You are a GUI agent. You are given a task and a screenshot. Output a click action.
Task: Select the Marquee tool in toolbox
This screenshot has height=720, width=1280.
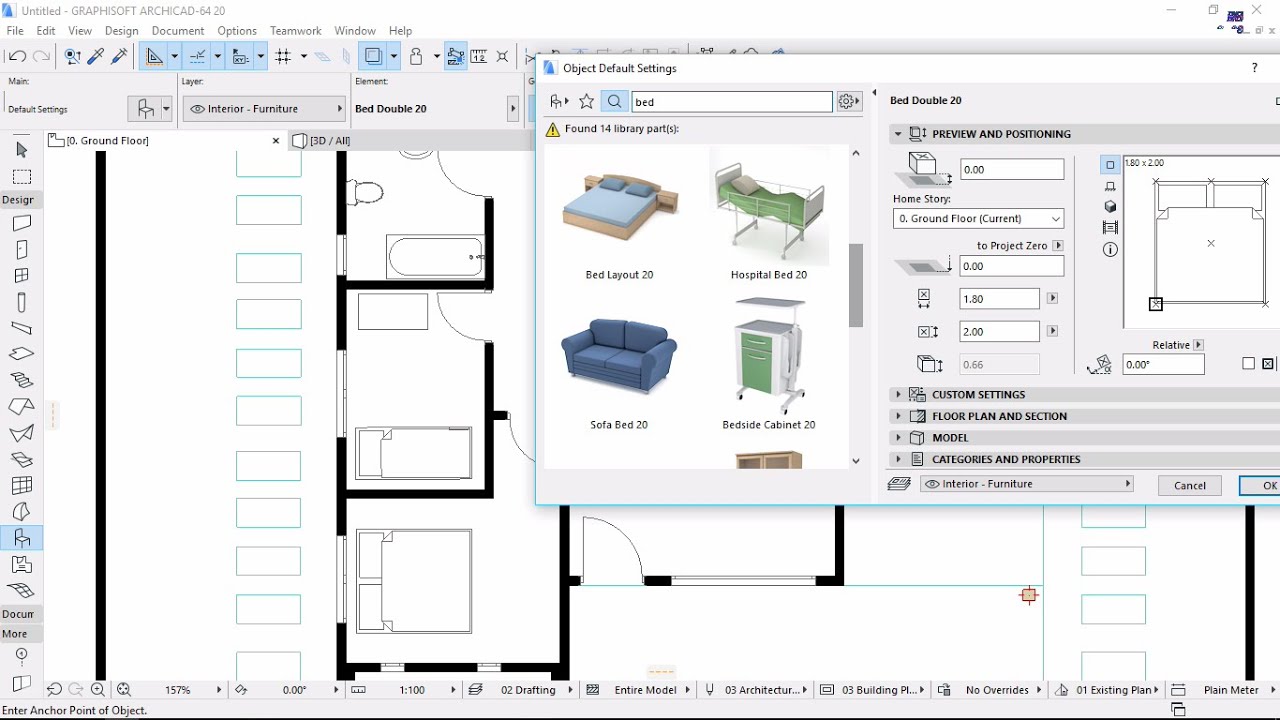tap(21, 177)
